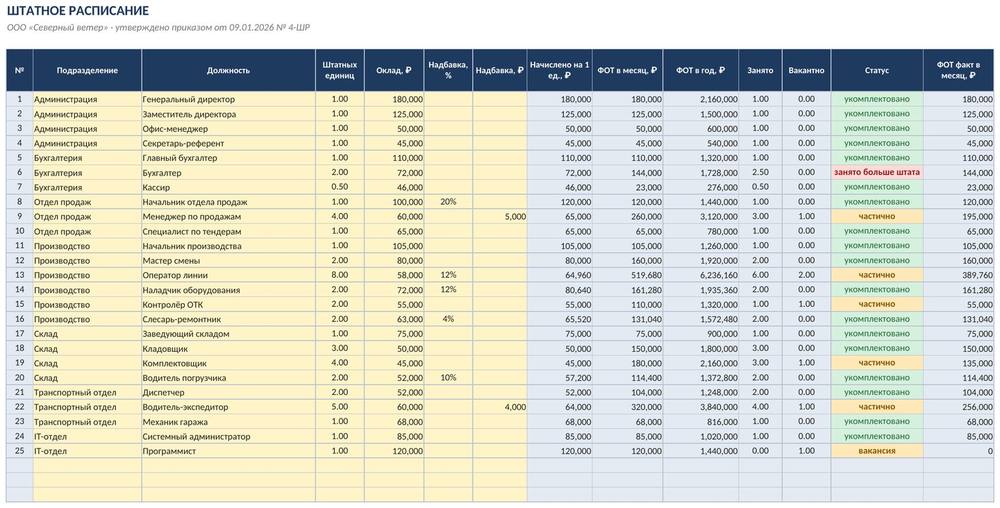
Task: Select the 'Транспортный отдел' cell in row 23
Action: (x=87, y=422)
